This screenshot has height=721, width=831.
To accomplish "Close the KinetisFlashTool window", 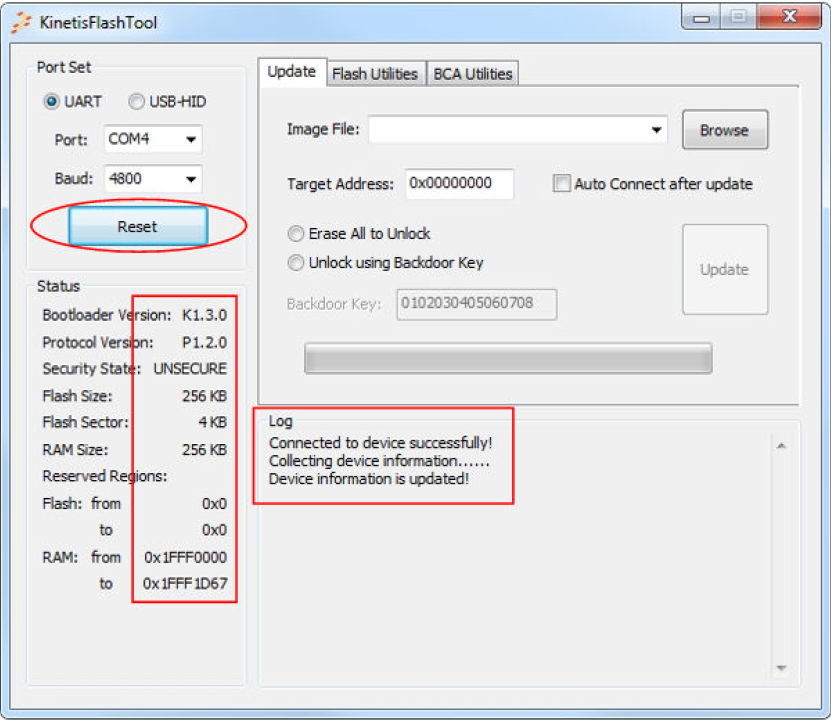I will click(x=790, y=17).
